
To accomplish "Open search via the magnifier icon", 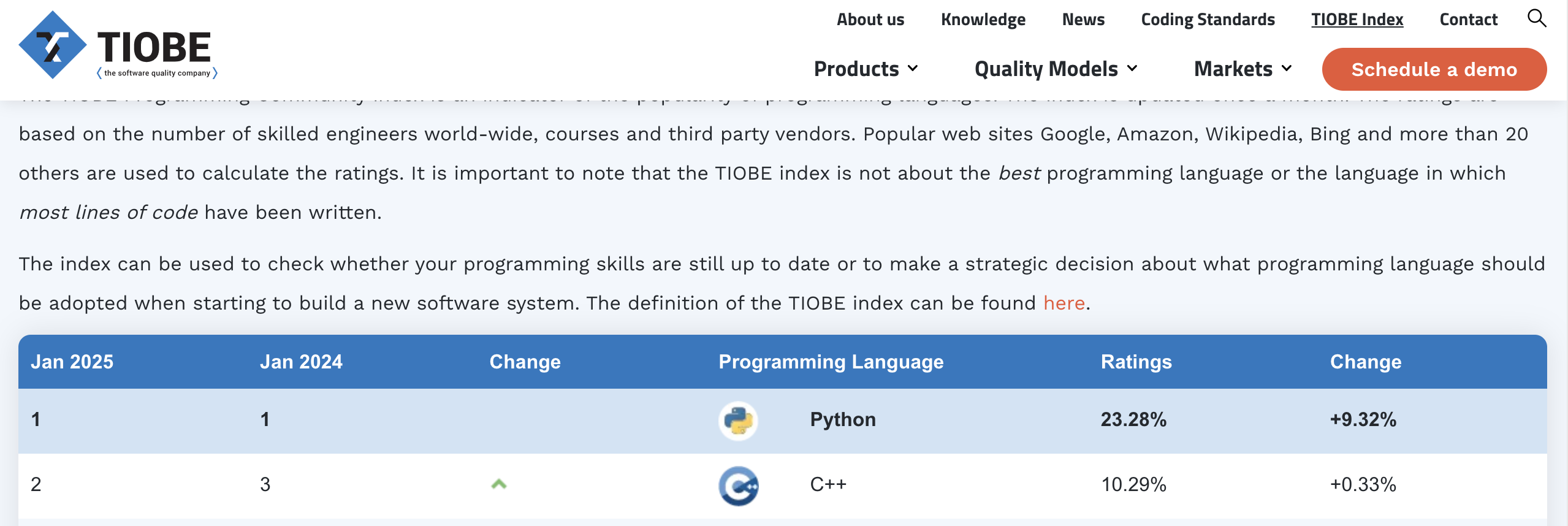I will (x=1536, y=18).
